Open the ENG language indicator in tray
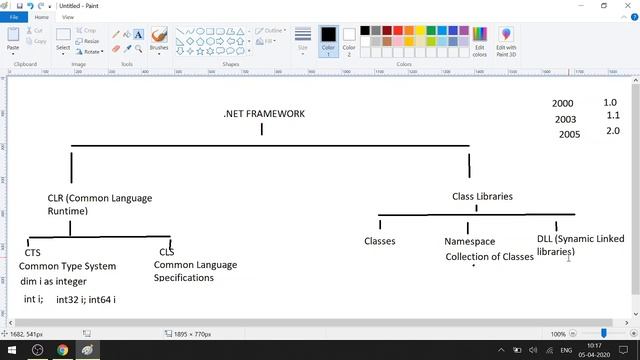This screenshot has width=640, height=360. (566, 350)
